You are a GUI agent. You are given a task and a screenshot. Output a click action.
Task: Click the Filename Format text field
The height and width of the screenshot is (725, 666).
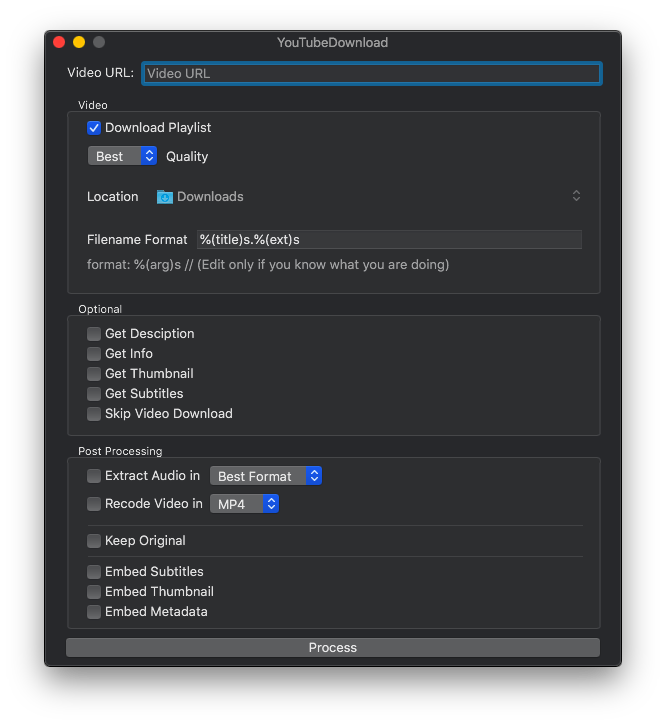point(389,240)
